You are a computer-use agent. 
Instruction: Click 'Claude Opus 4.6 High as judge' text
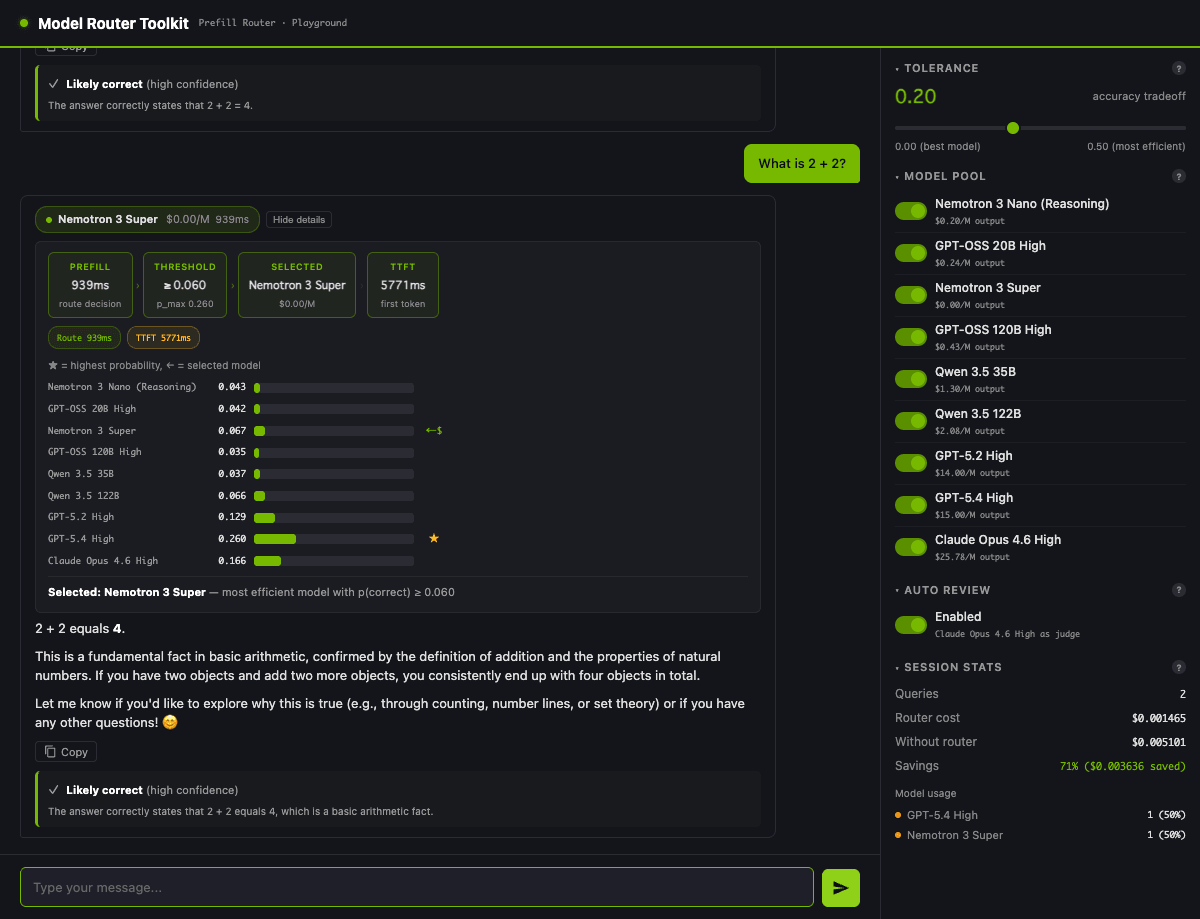pyautogui.click(x=1007, y=634)
